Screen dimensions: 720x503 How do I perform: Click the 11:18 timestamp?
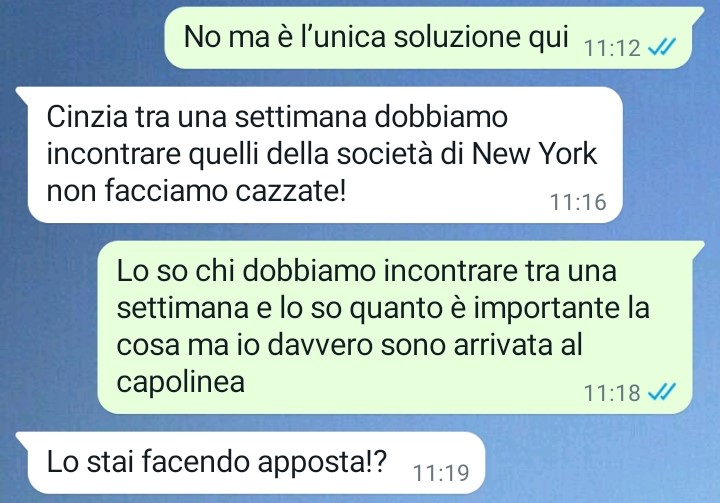612,393
